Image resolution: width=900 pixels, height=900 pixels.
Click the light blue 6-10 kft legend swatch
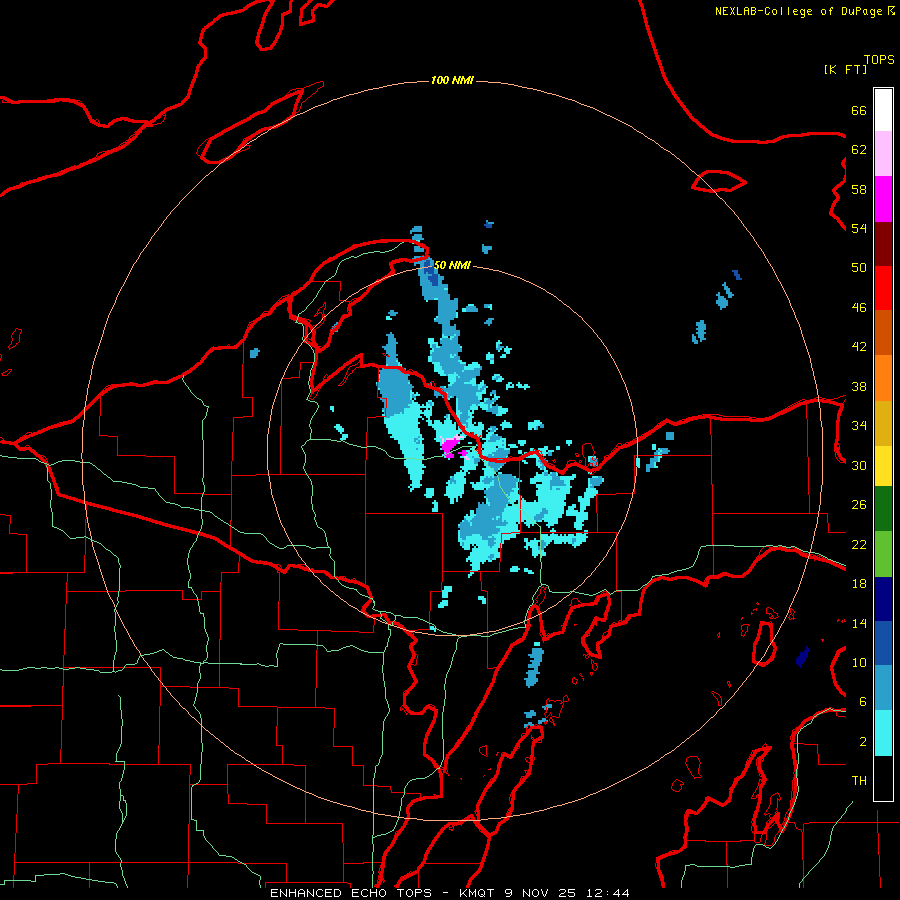click(883, 688)
